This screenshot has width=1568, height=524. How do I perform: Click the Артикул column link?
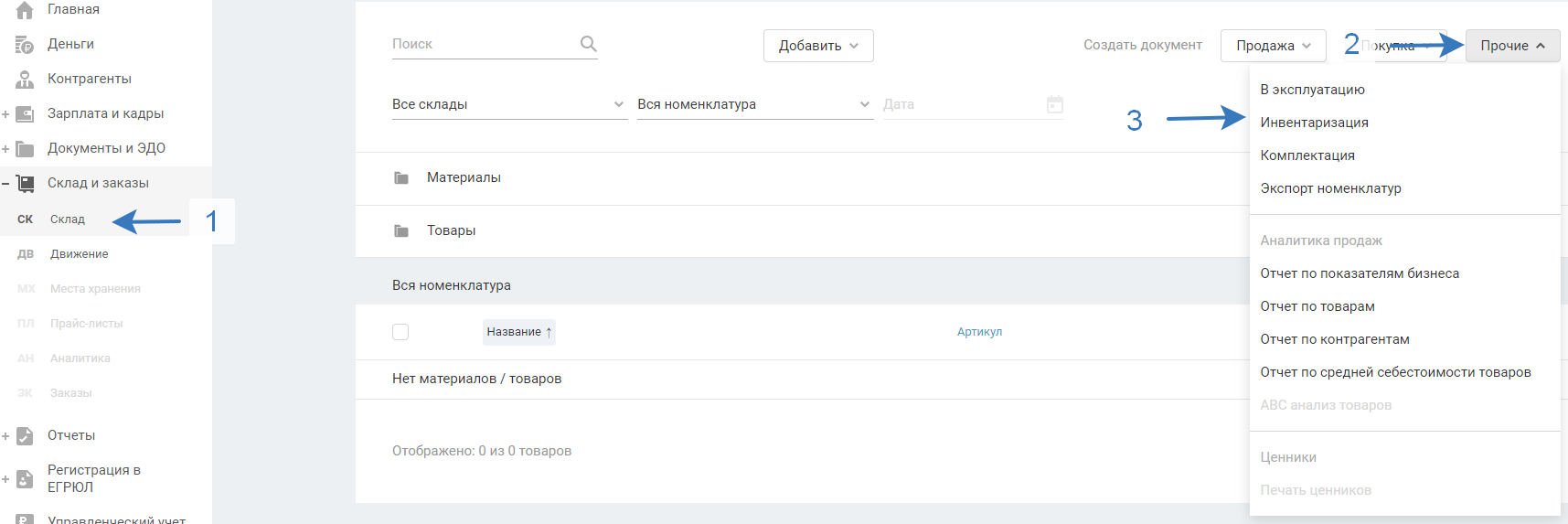[979, 332]
